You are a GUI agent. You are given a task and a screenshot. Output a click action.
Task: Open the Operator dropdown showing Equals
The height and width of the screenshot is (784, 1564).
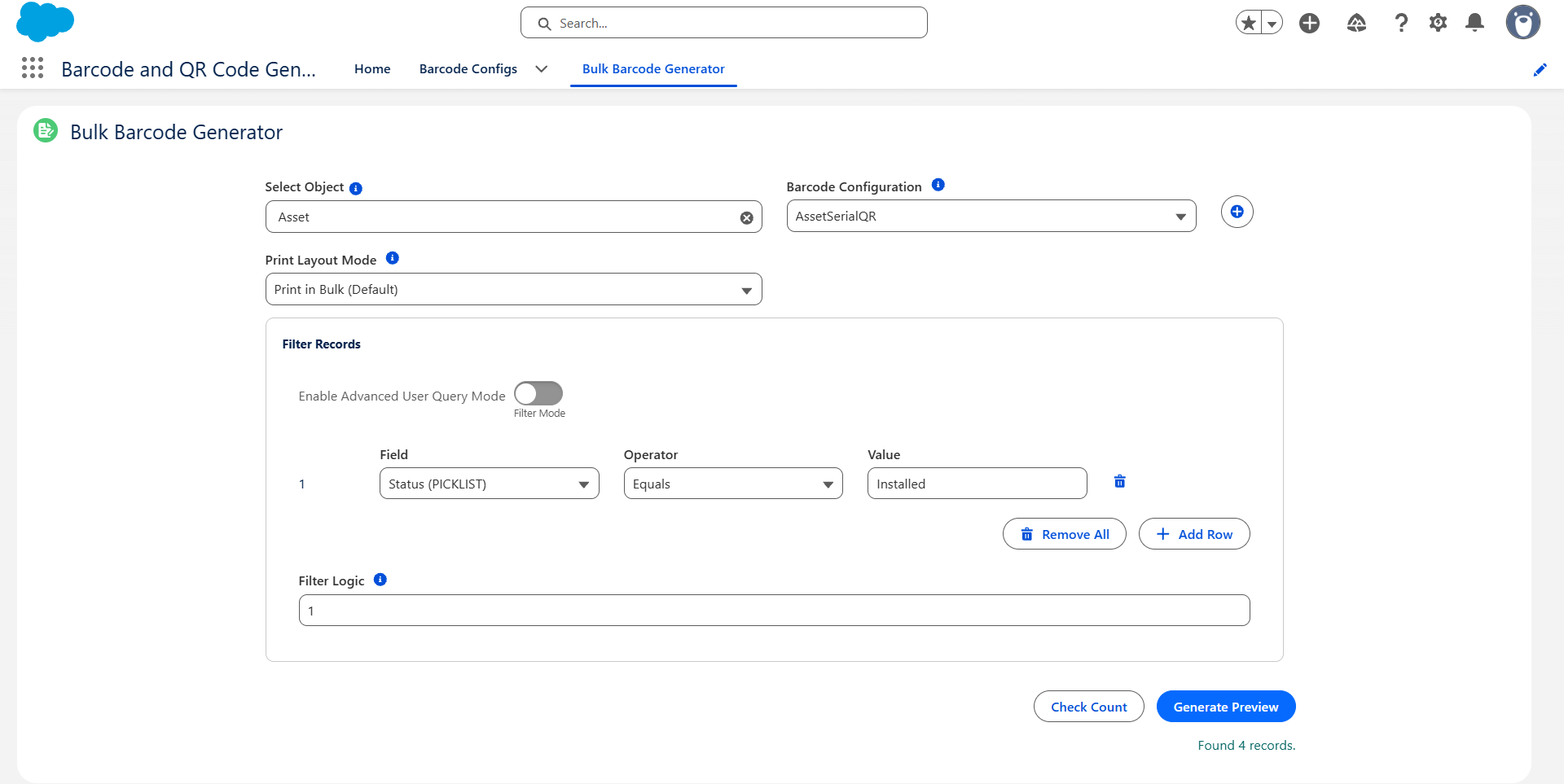click(733, 484)
